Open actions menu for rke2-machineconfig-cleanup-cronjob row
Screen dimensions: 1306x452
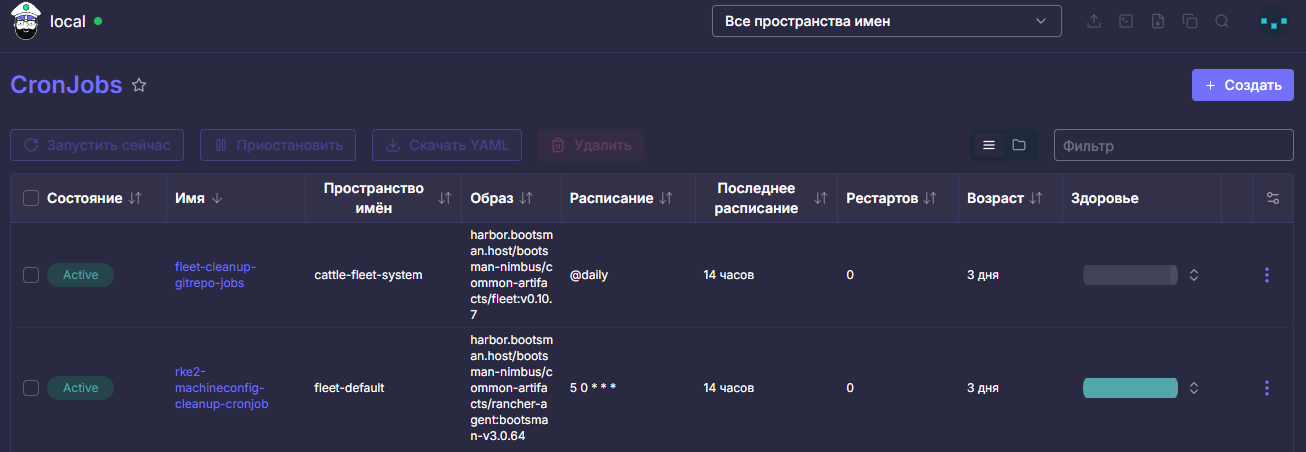pos(1268,388)
